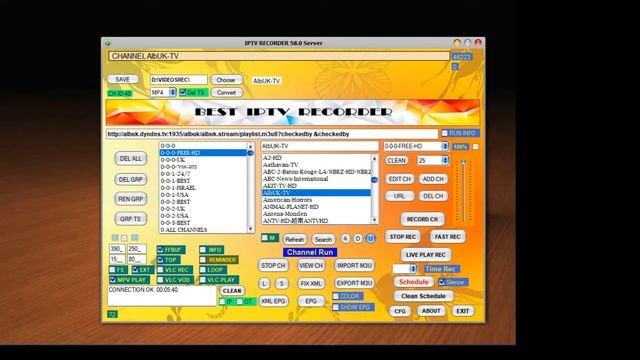Click the title bar app icon
Image resolution: width=640 pixels, height=360 pixels.
[108, 43]
